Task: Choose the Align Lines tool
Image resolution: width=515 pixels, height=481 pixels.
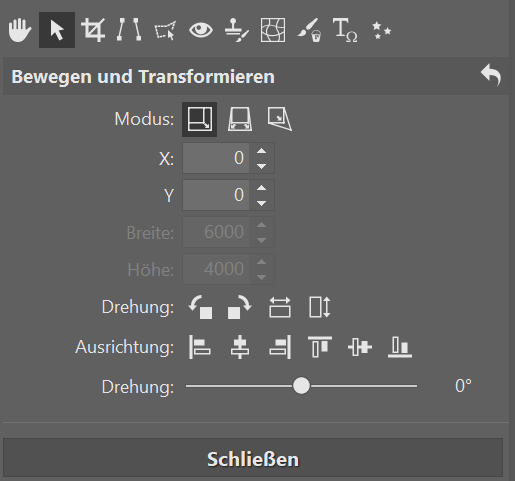Action: pyautogui.click(x=129, y=30)
